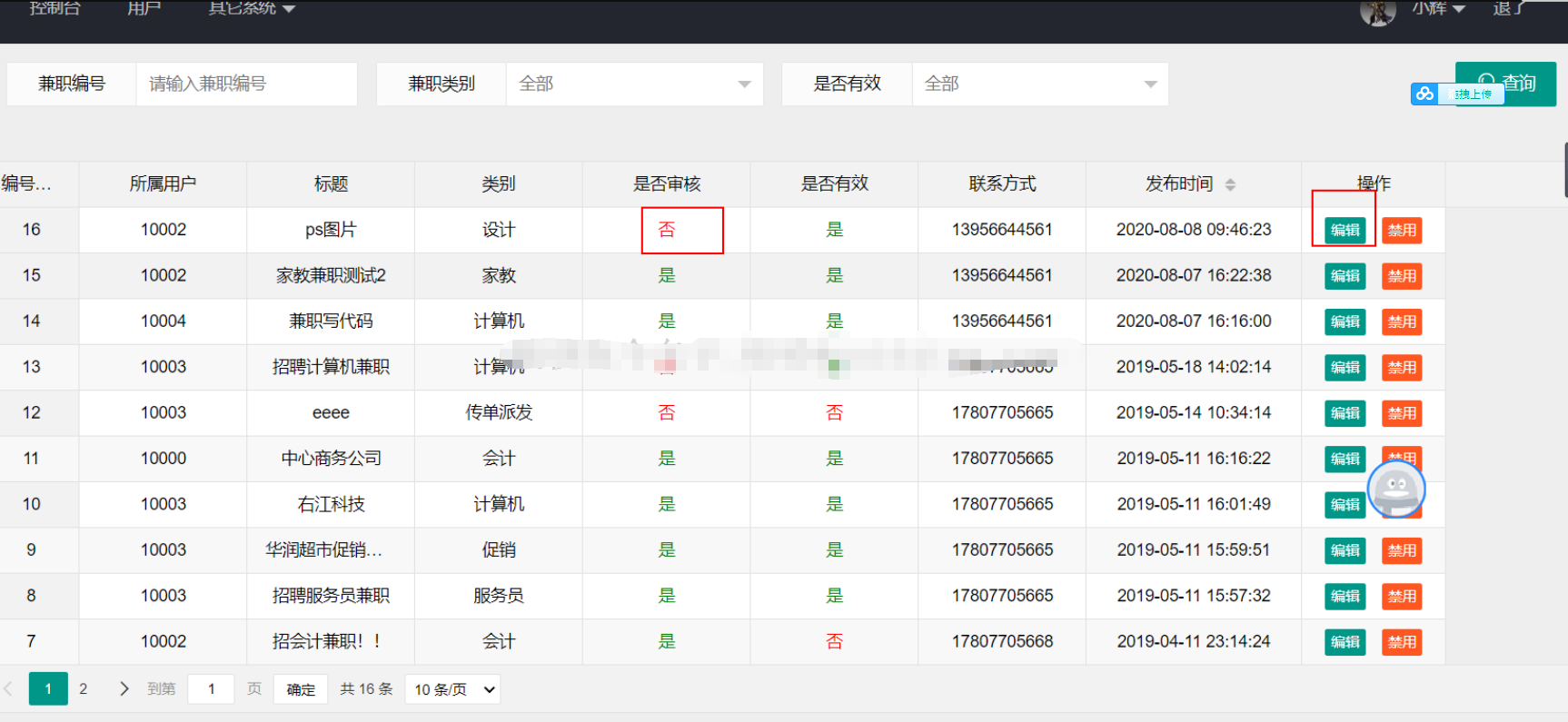Focus the jump-to-page number field
The image size is (1568, 722).
[x=211, y=689]
